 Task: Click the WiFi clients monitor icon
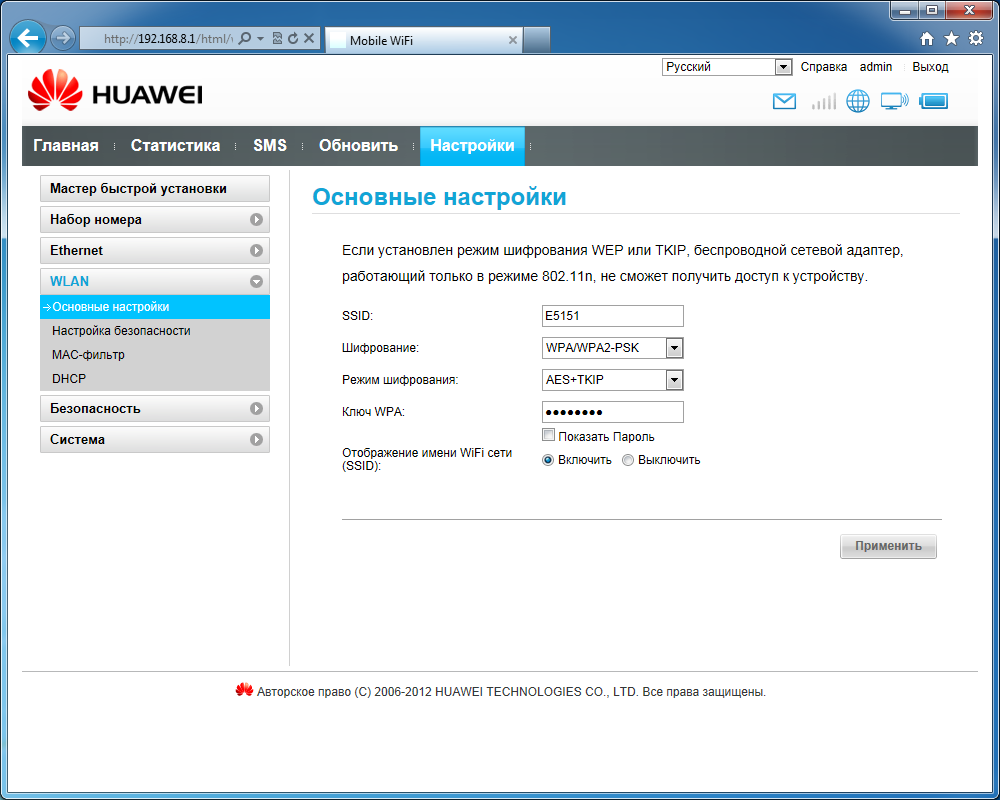tap(894, 101)
